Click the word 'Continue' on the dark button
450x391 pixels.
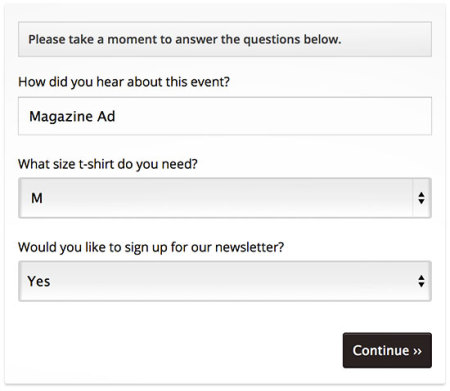point(381,350)
